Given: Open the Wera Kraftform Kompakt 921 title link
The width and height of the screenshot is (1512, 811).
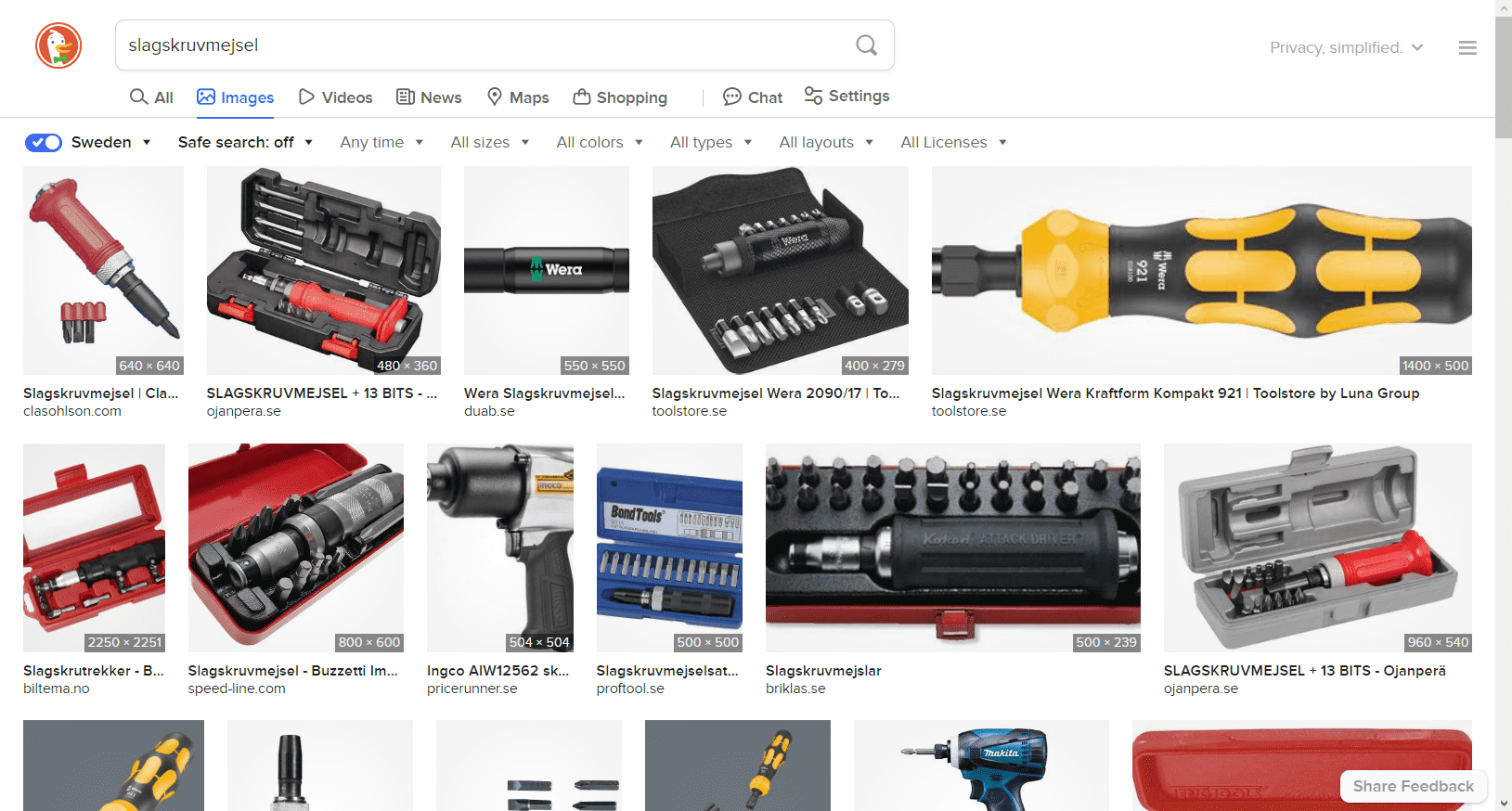Looking at the screenshot, I should point(1175,393).
